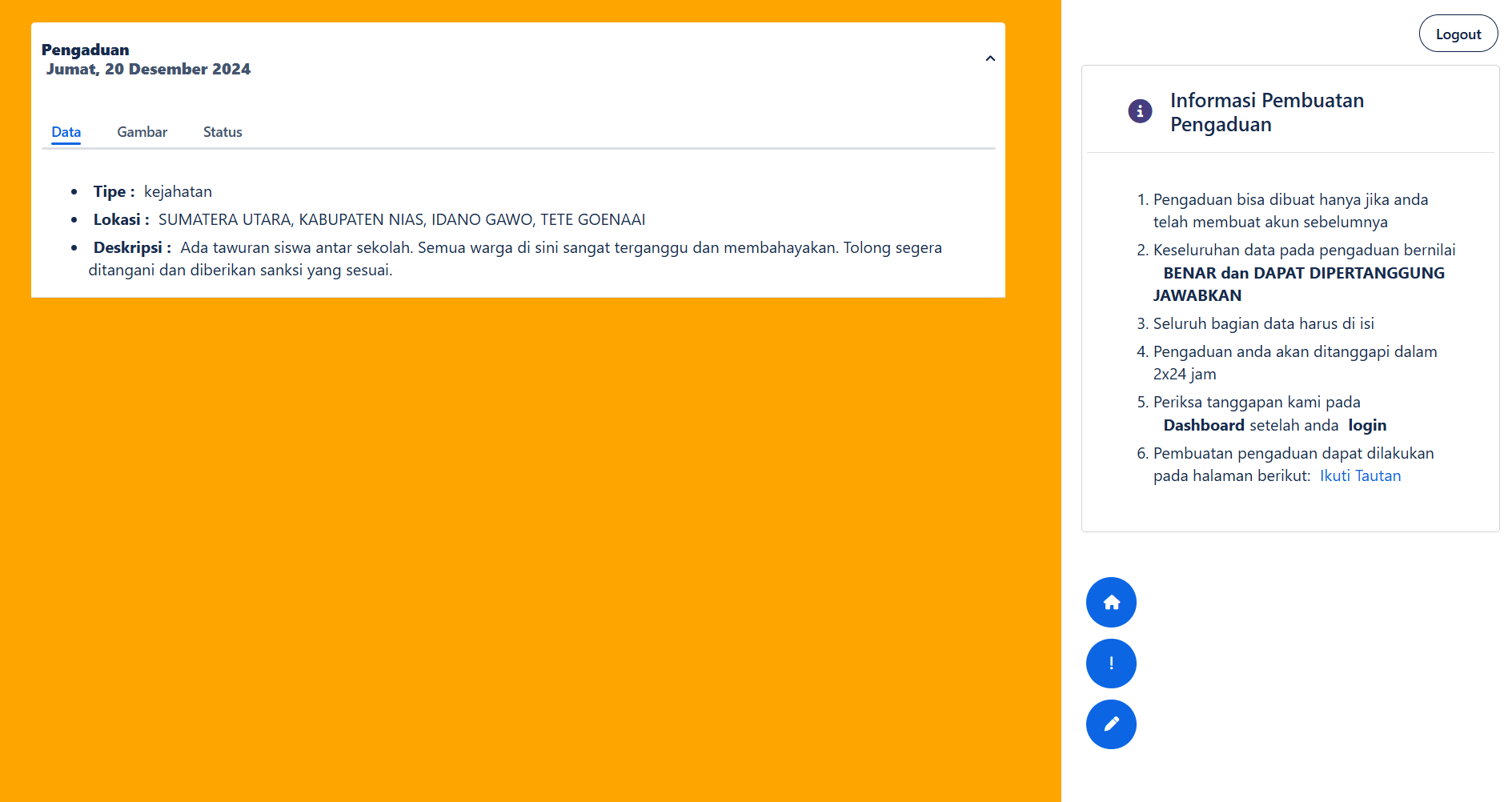Click the Pengaduan card title

pos(85,50)
